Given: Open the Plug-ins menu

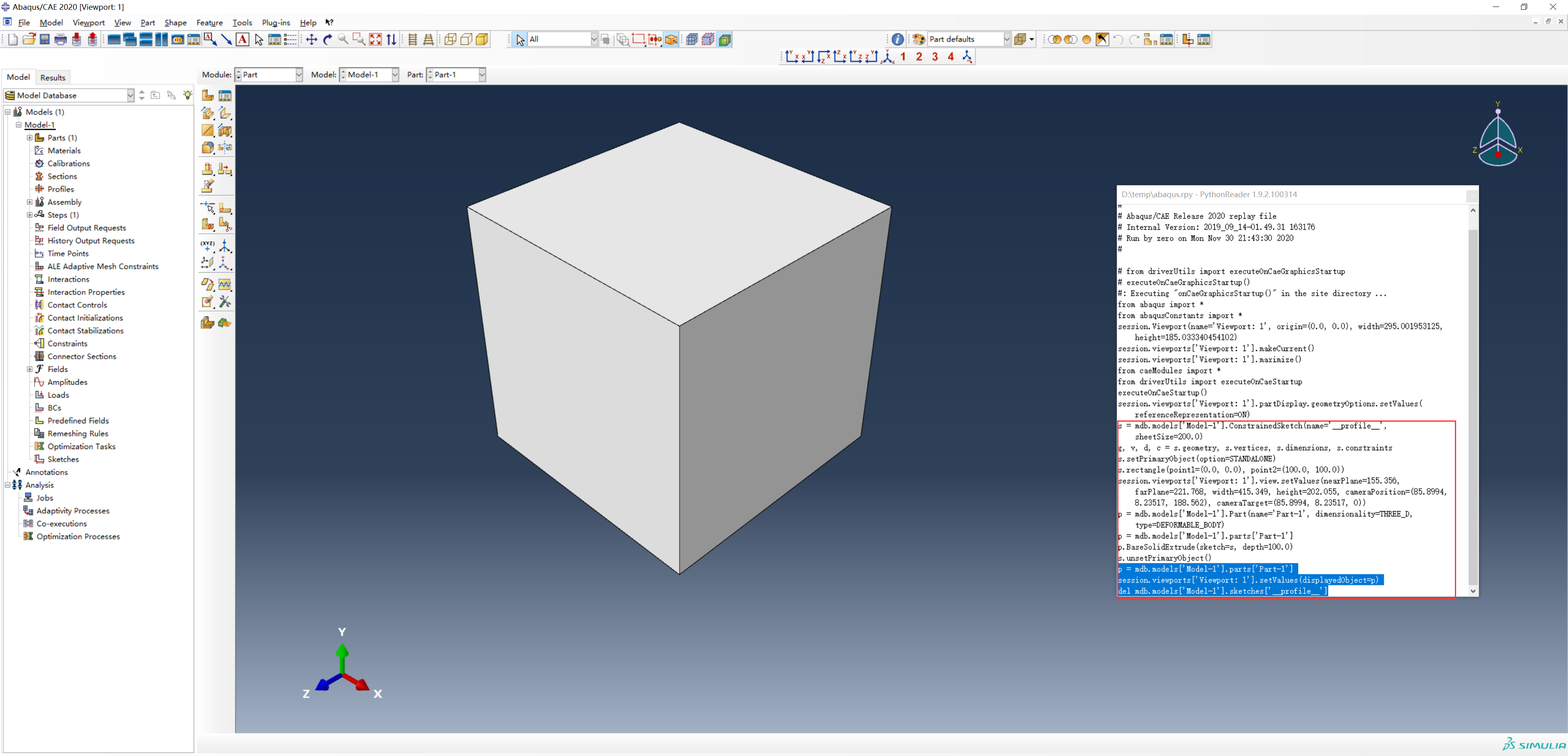Looking at the screenshot, I should (x=276, y=22).
